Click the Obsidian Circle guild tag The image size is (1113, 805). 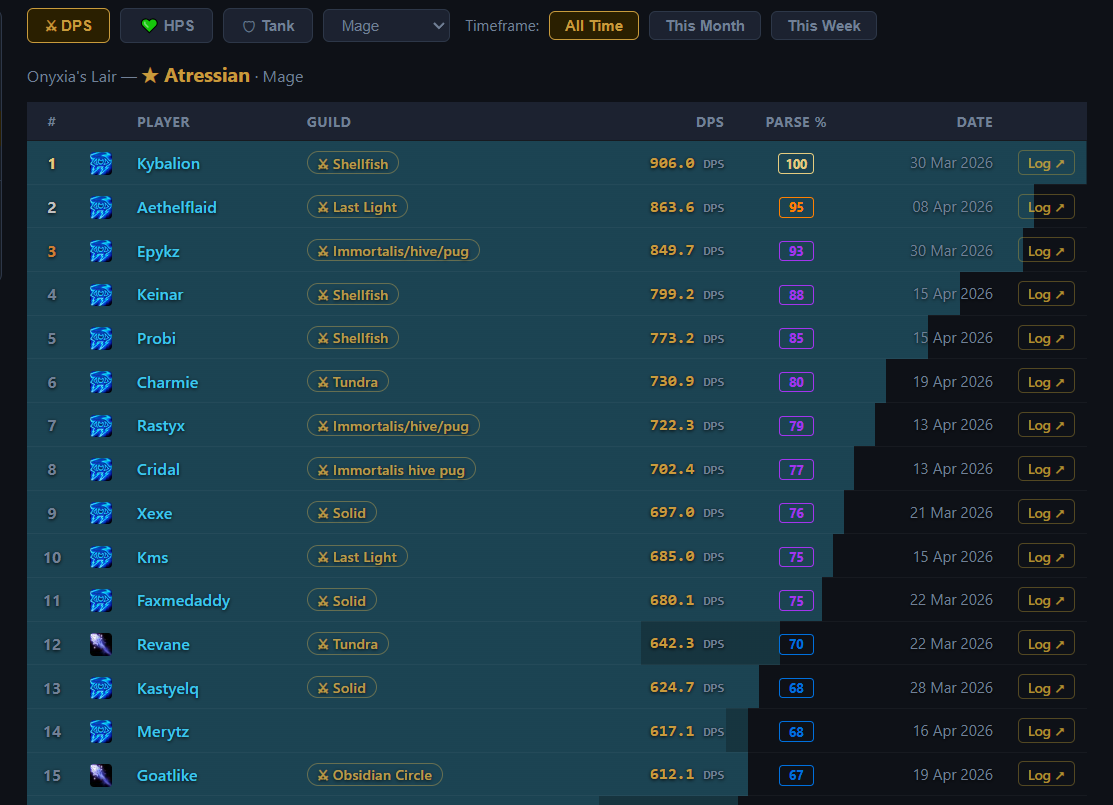(x=375, y=775)
